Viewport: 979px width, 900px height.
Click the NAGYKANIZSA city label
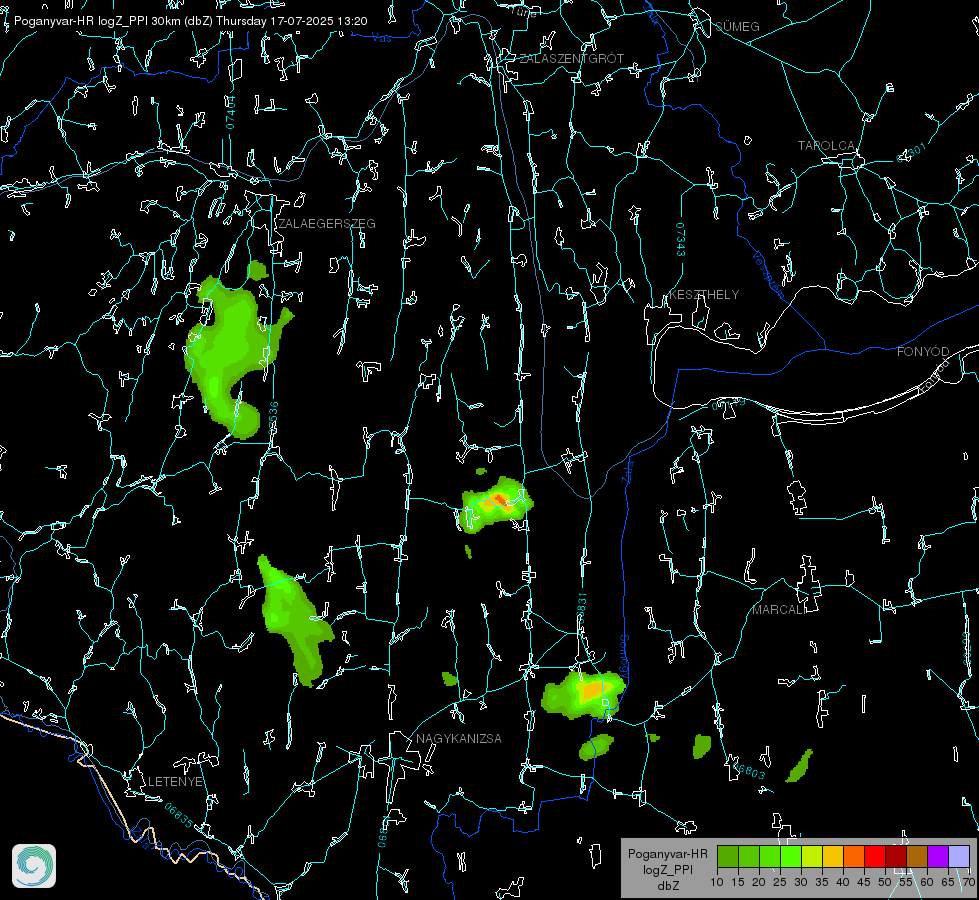(x=459, y=739)
